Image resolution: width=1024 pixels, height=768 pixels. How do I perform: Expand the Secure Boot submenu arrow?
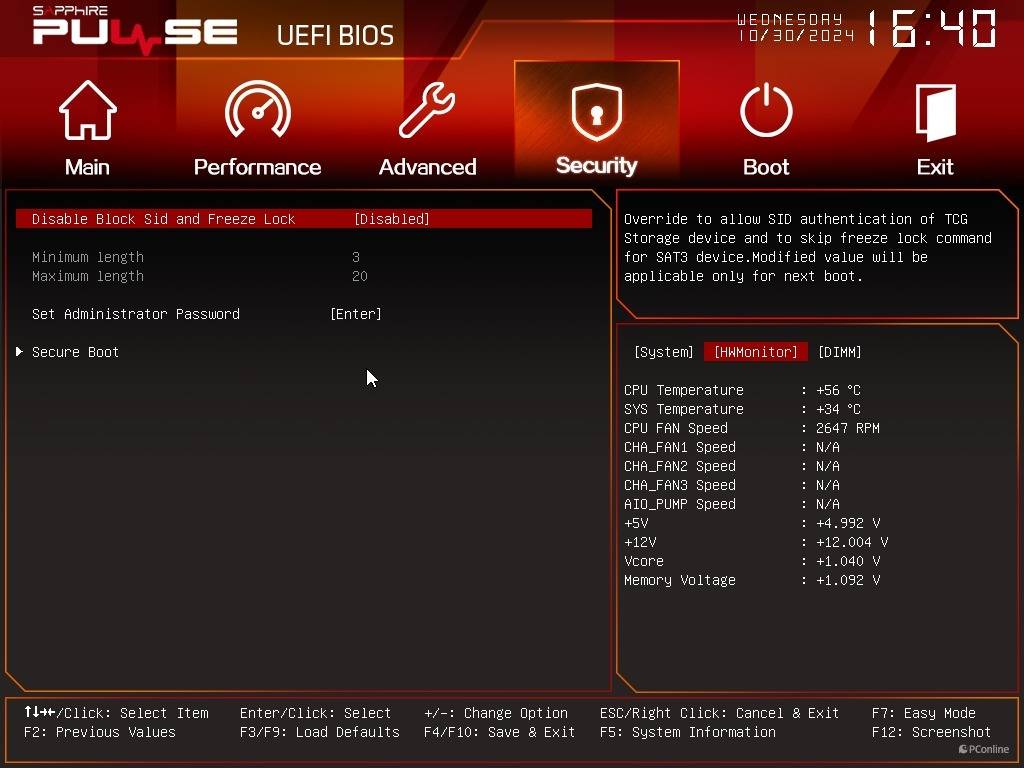pos(20,351)
